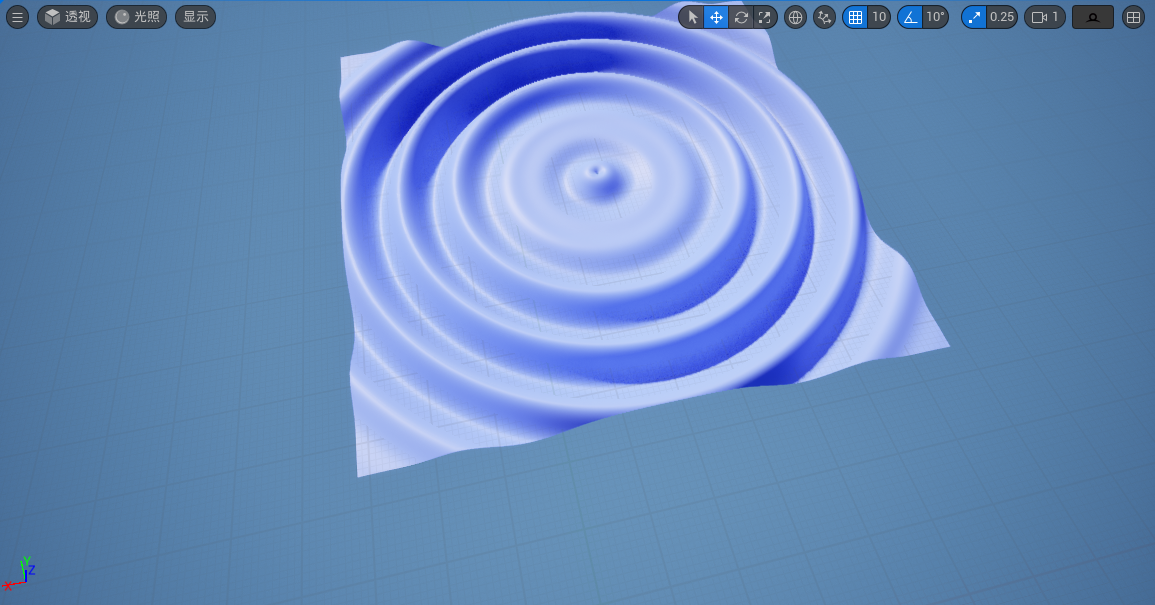Toggle viewport layout maximize/restore icon
1155x605 pixels.
point(1133,17)
